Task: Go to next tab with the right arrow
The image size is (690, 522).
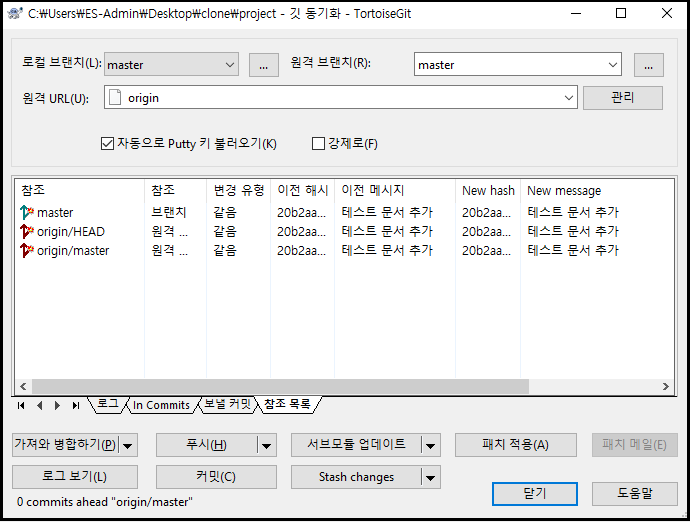Action: point(57,405)
